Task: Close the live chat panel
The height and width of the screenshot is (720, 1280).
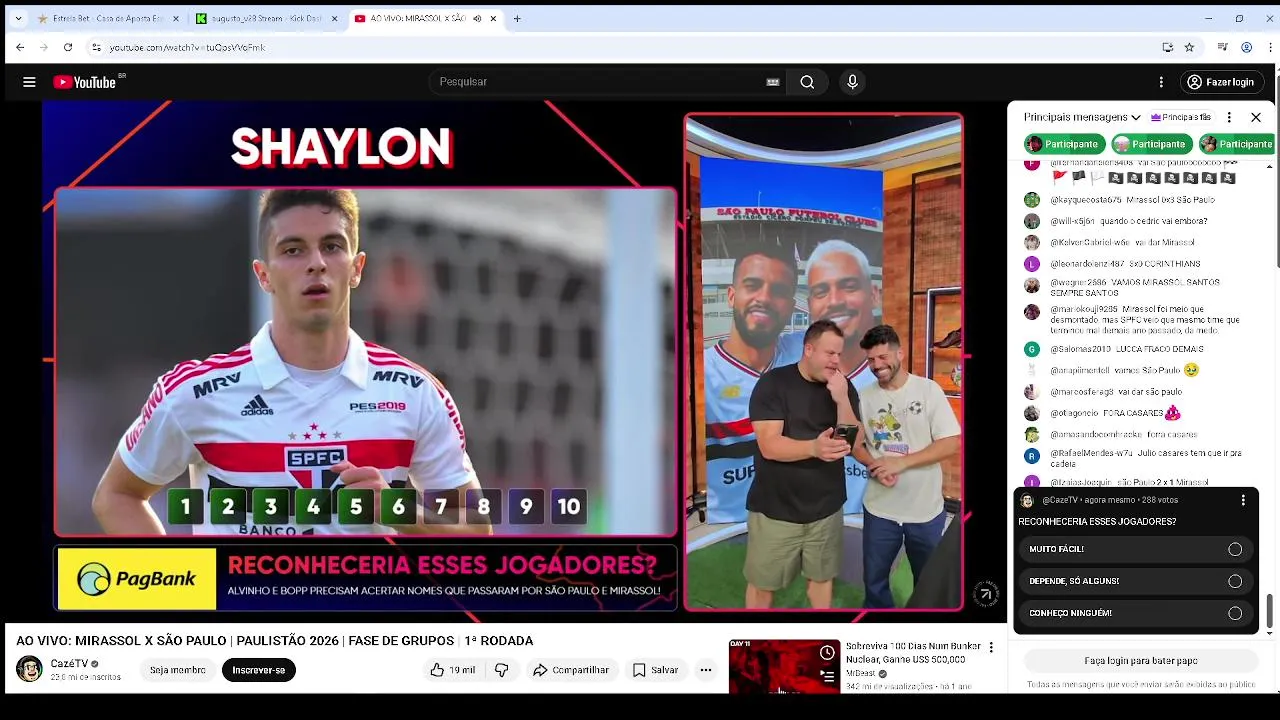Action: pyautogui.click(x=1256, y=117)
